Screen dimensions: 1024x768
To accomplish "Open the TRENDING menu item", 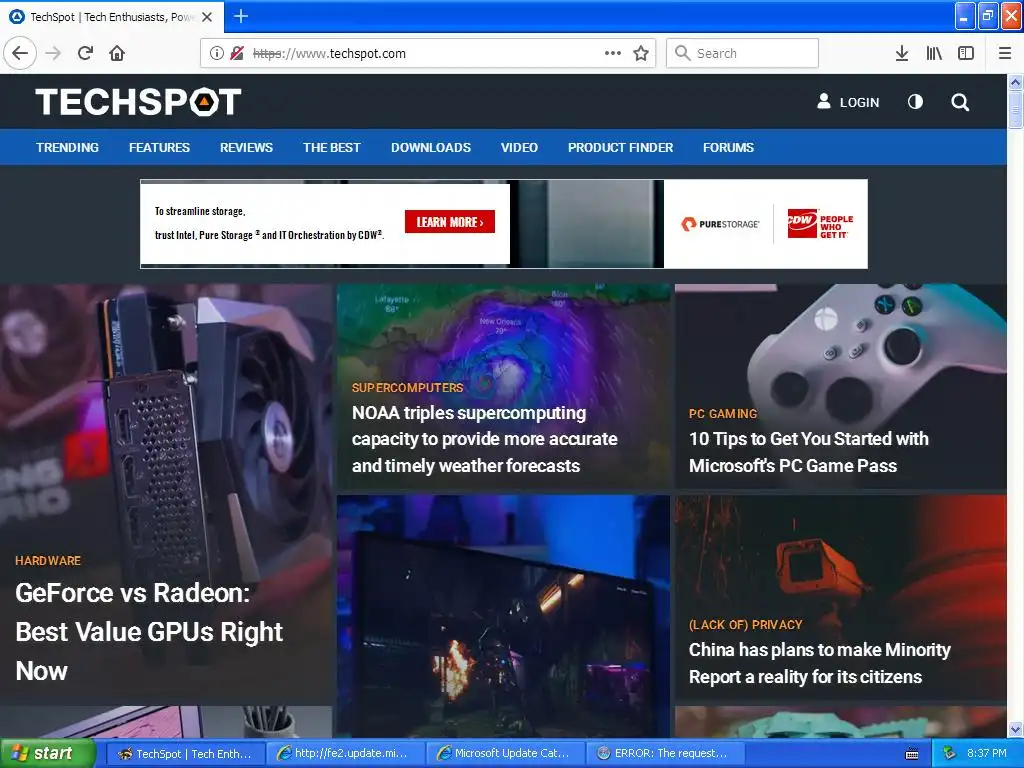I will (67, 148).
